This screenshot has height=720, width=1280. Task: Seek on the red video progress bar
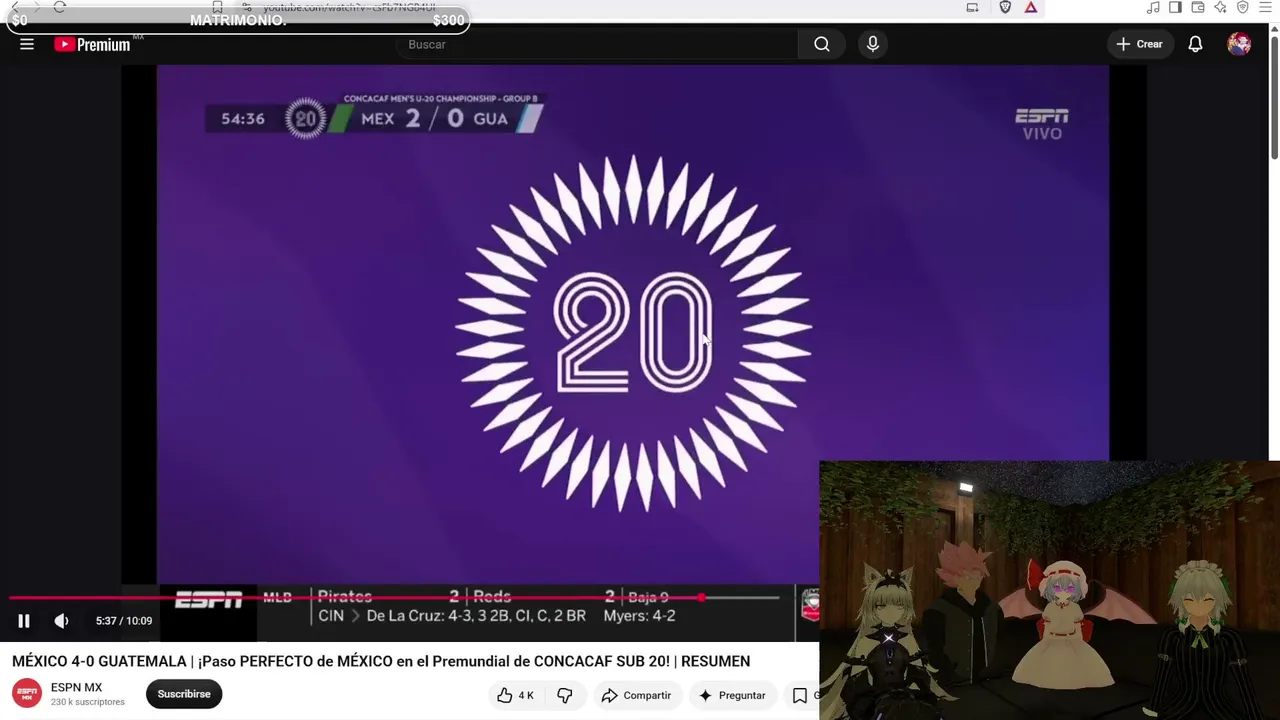(394, 598)
